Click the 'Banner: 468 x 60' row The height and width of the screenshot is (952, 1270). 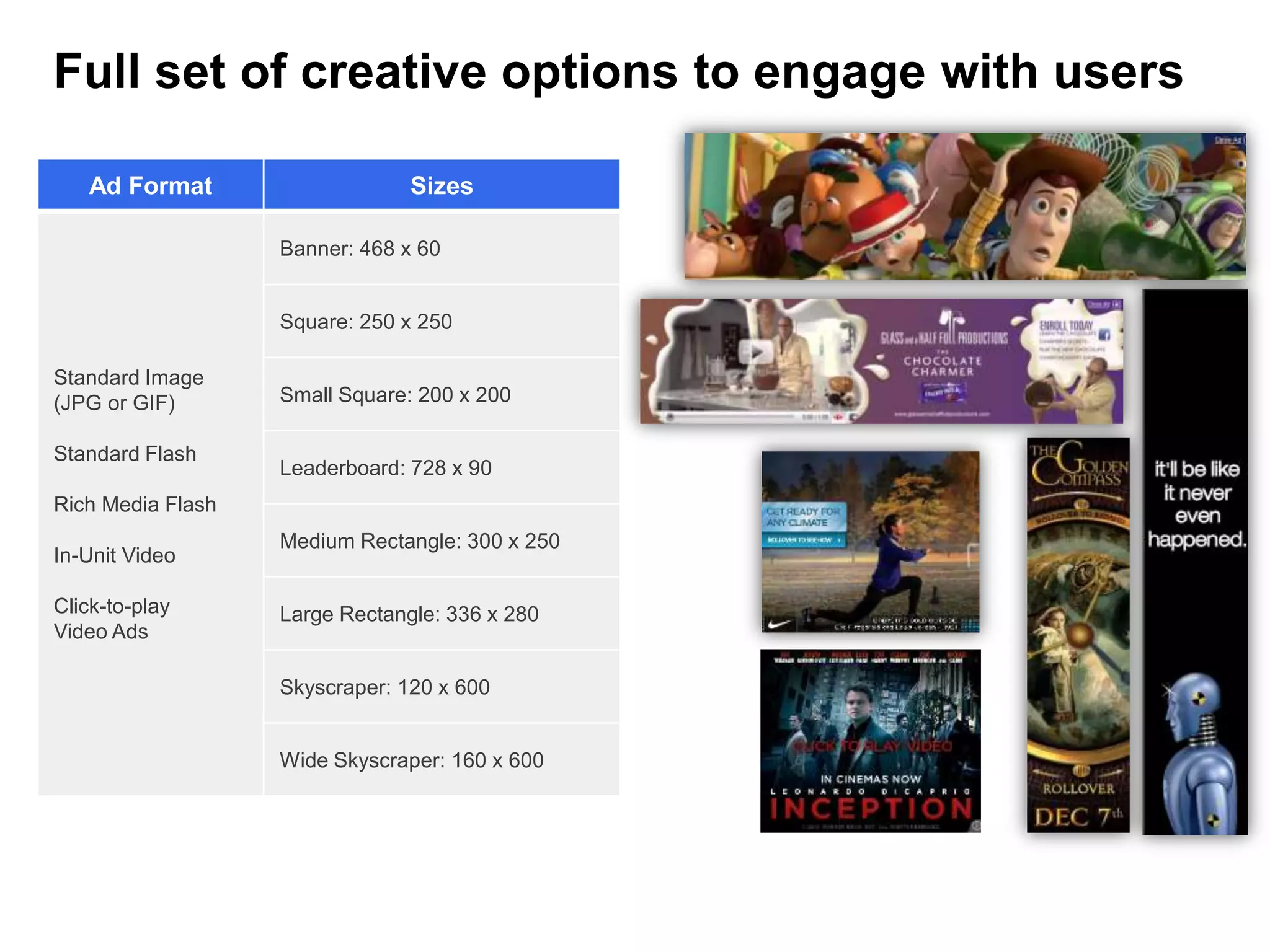[442, 249]
